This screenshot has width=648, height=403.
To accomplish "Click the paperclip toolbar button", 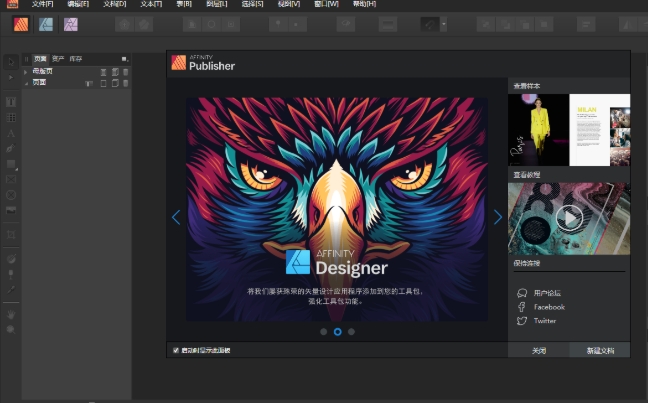I will (x=430, y=24).
